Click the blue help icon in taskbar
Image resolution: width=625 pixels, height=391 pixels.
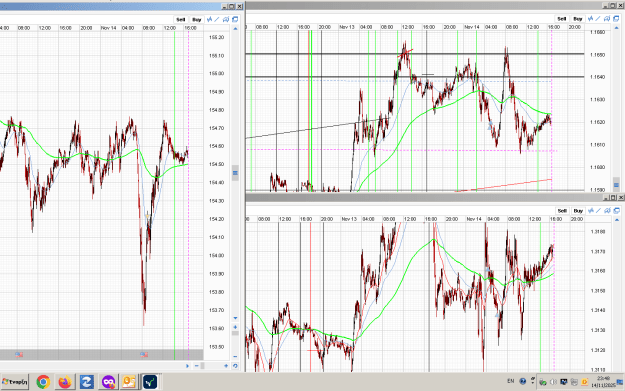523,381
